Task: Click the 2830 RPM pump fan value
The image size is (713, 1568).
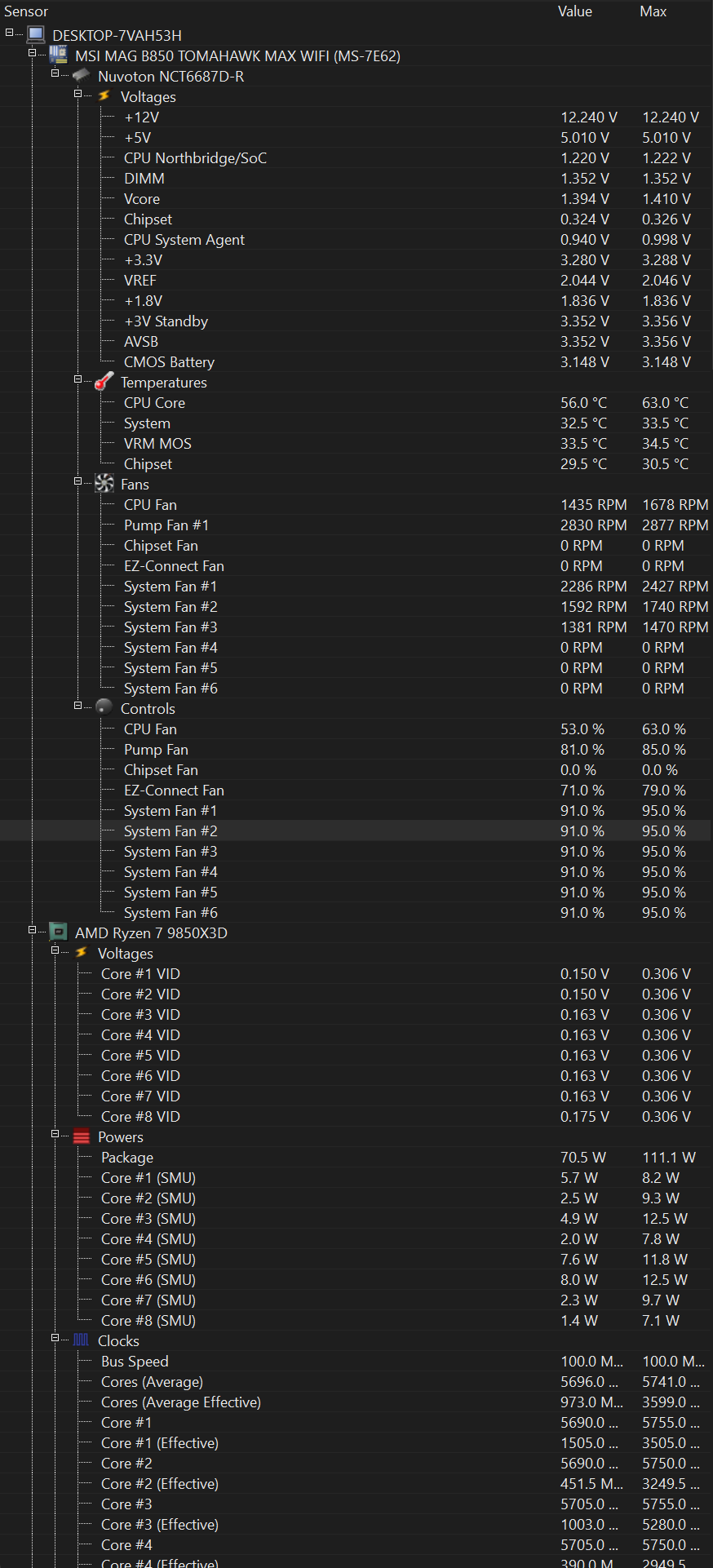Action: (594, 525)
